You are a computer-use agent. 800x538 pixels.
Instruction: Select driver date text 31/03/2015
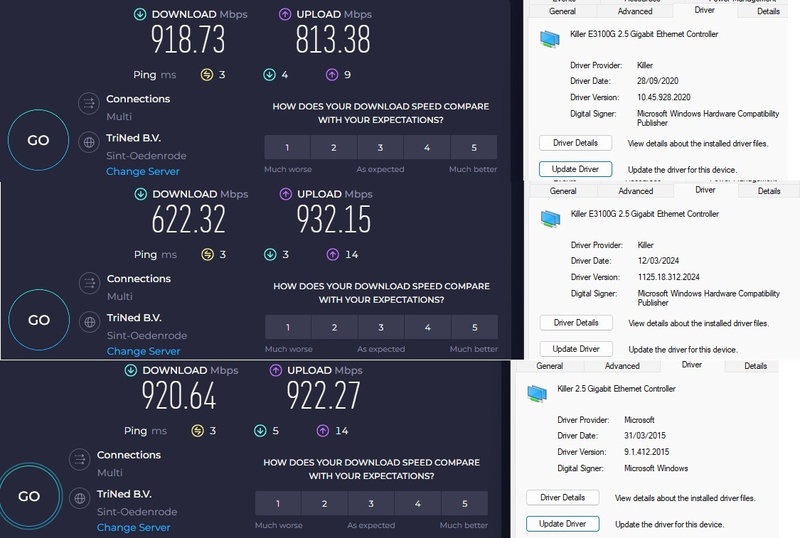pyautogui.click(x=645, y=436)
